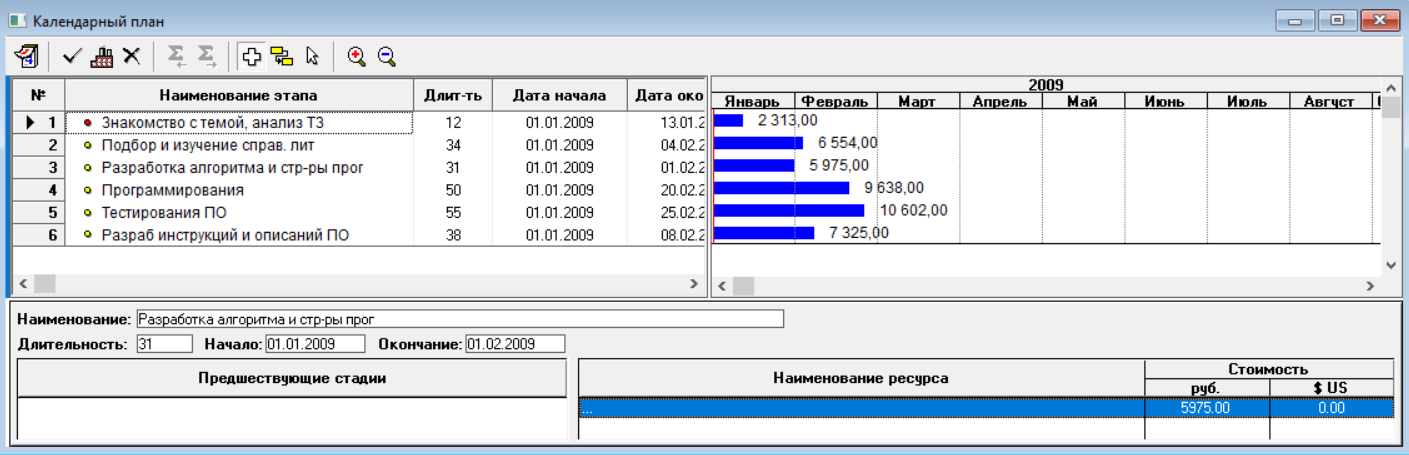
Task: Select the highlighted resource row 5975.00
Action: click(x=986, y=407)
